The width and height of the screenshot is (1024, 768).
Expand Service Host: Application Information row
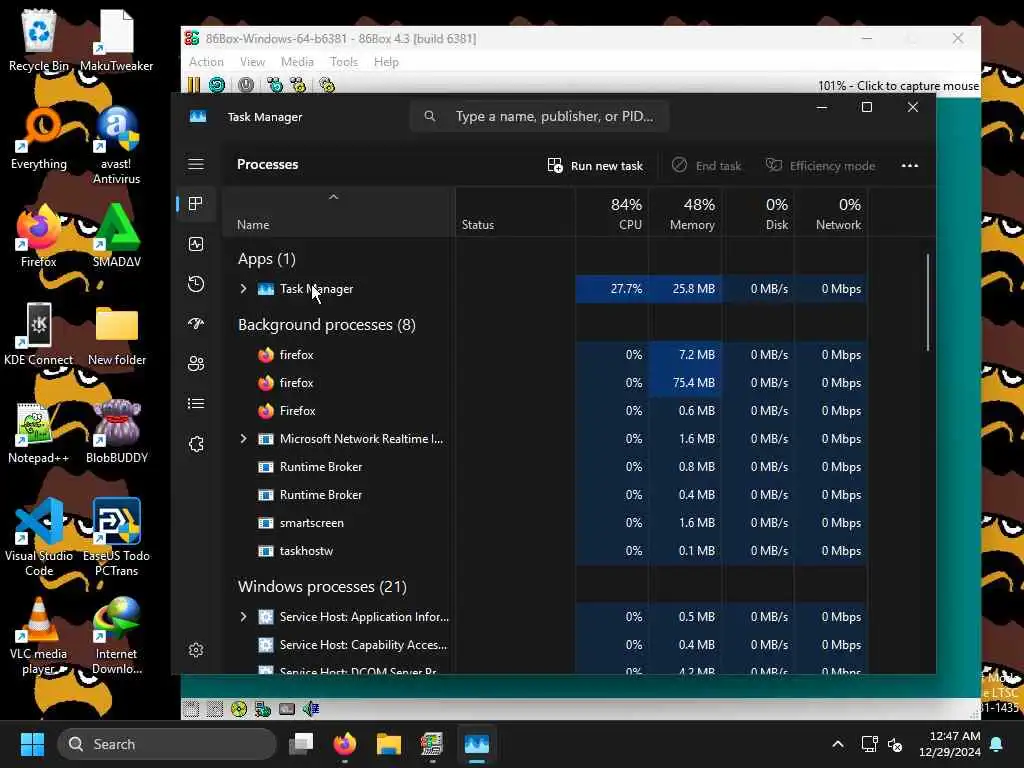[244, 616]
